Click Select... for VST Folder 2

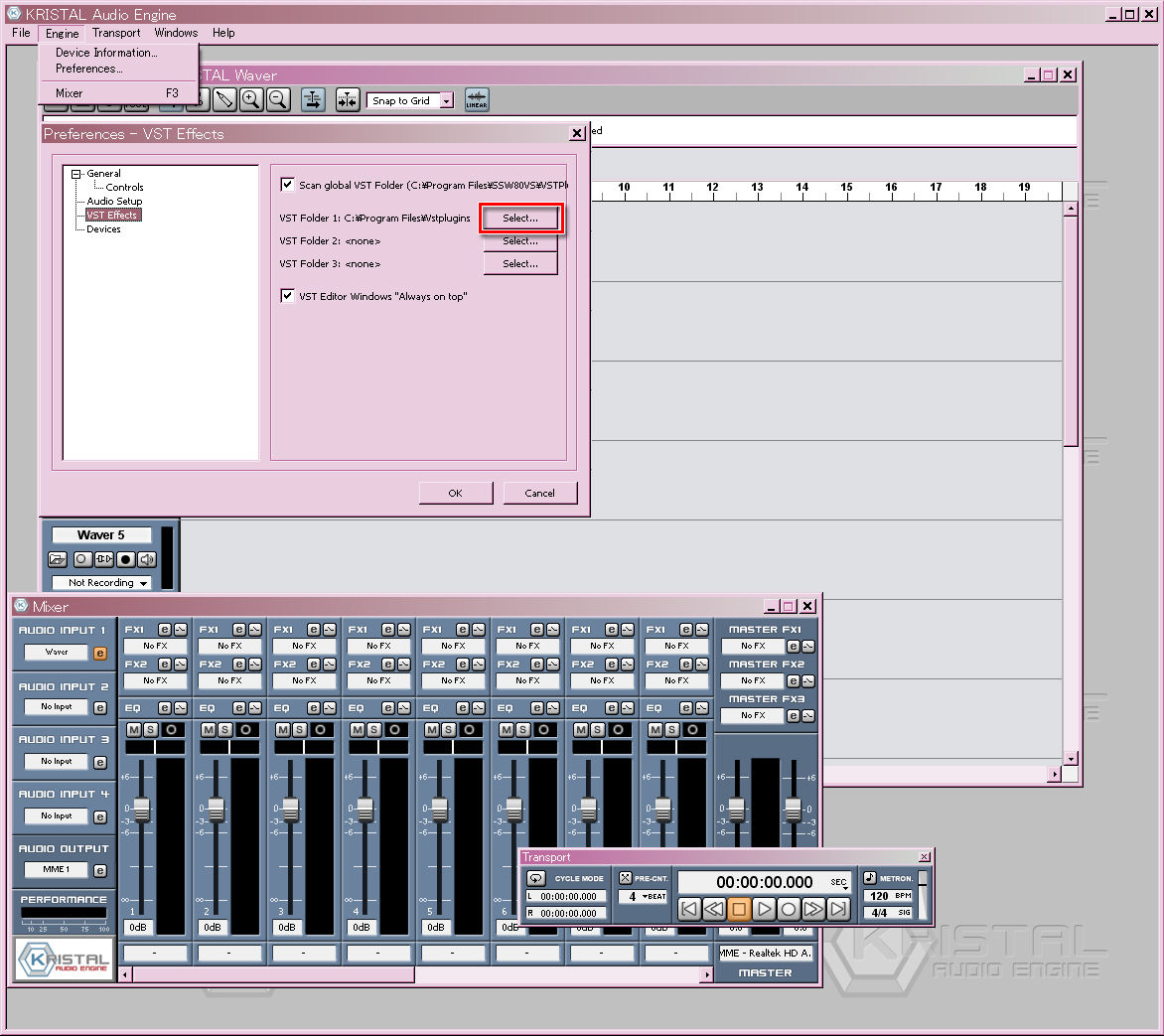tap(520, 240)
